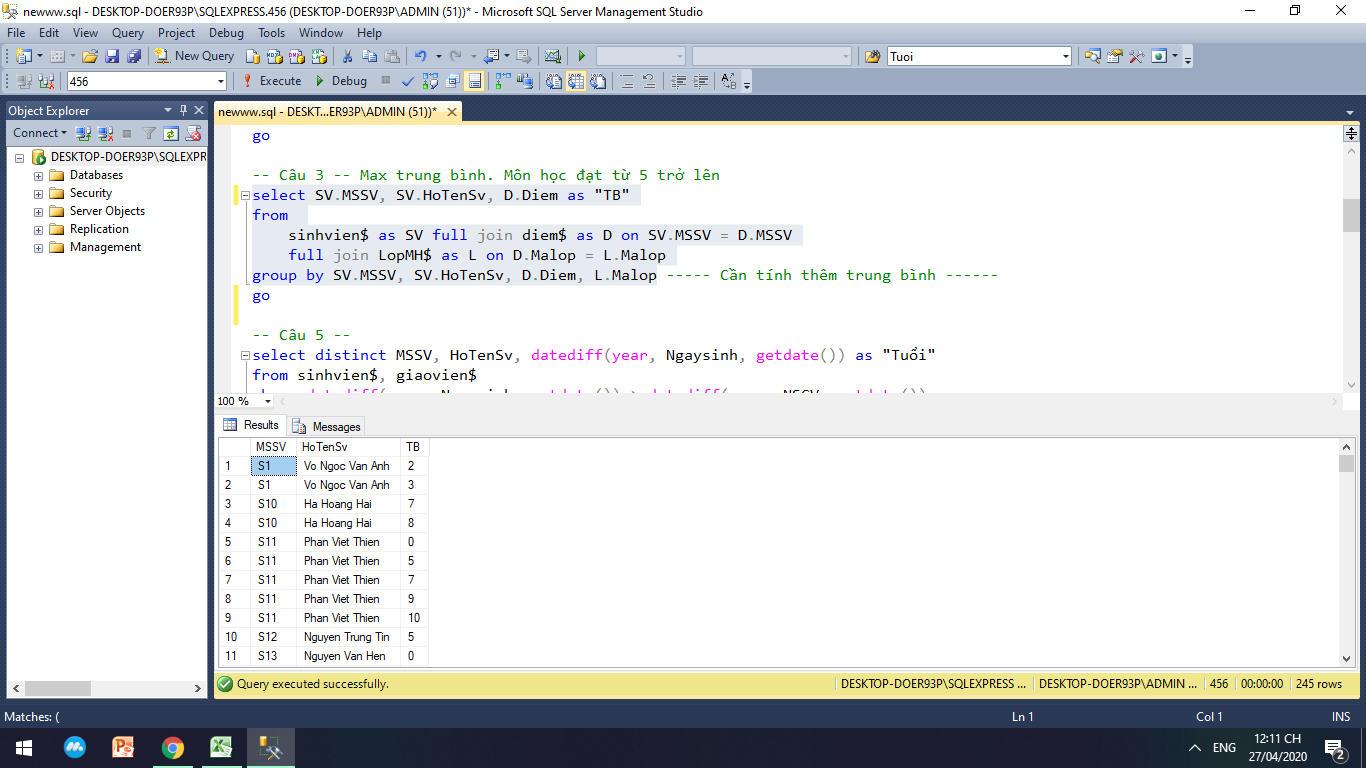Expand the Databases folder node

pos(39,175)
